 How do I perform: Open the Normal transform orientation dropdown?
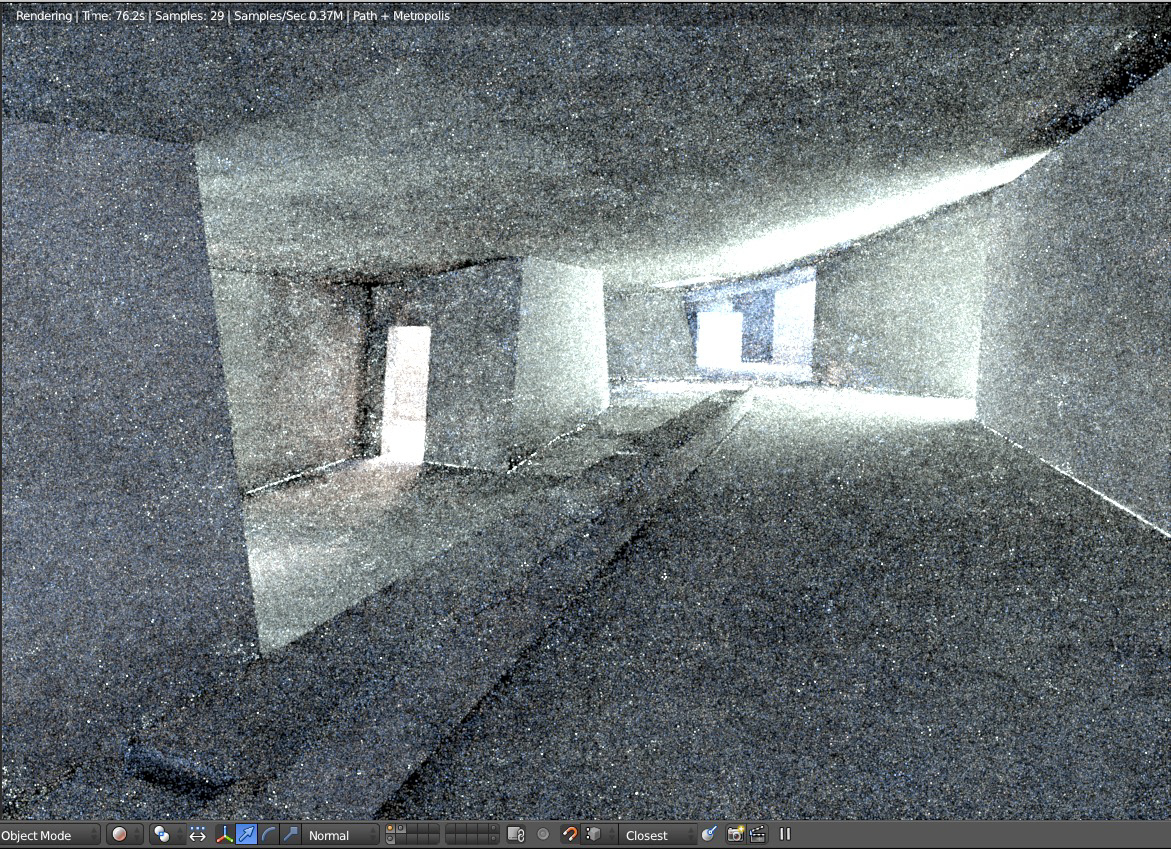tap(341, 835)
